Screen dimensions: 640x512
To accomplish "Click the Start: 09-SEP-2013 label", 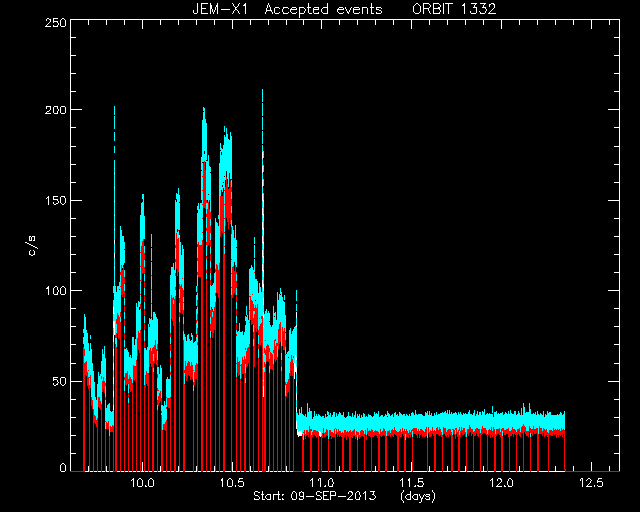I will pos(315,496).
